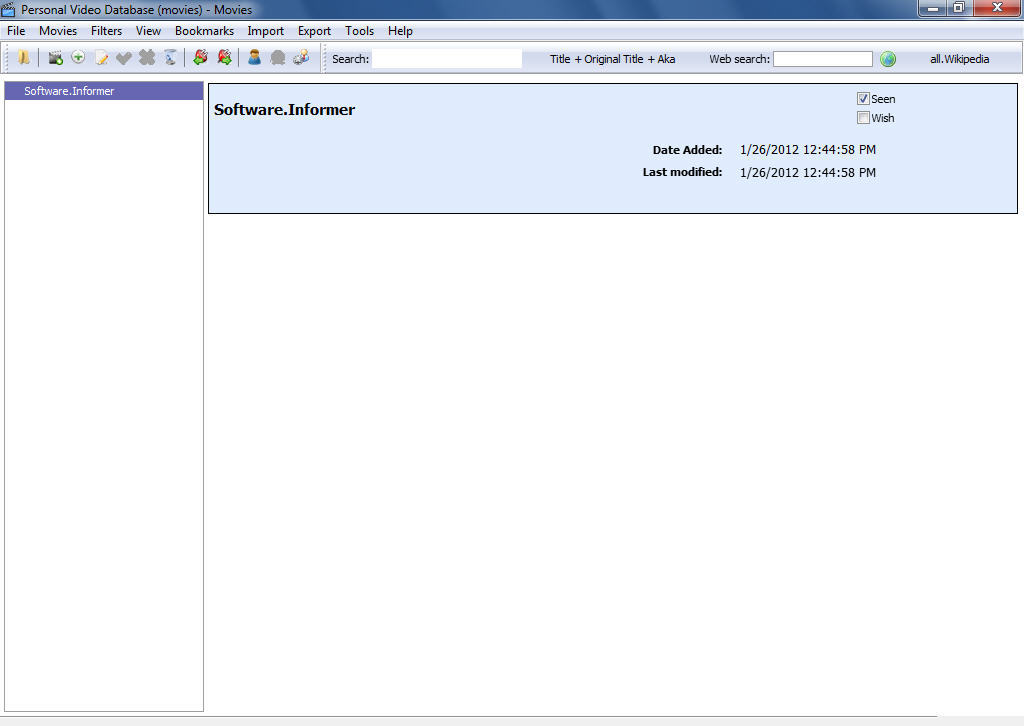Open the Tools menu
Screen dimensions: 1024x726
pos(359,30)
